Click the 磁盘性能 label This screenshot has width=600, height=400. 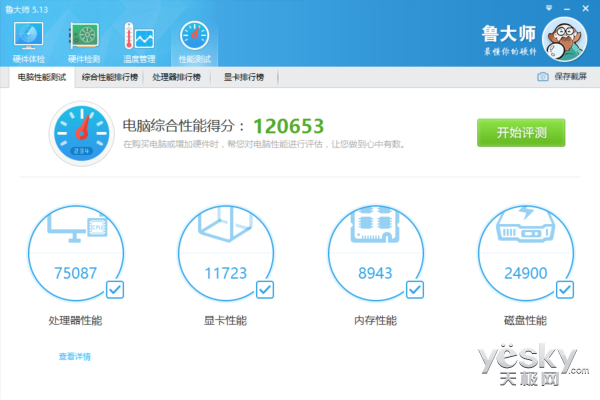[525, 320]
